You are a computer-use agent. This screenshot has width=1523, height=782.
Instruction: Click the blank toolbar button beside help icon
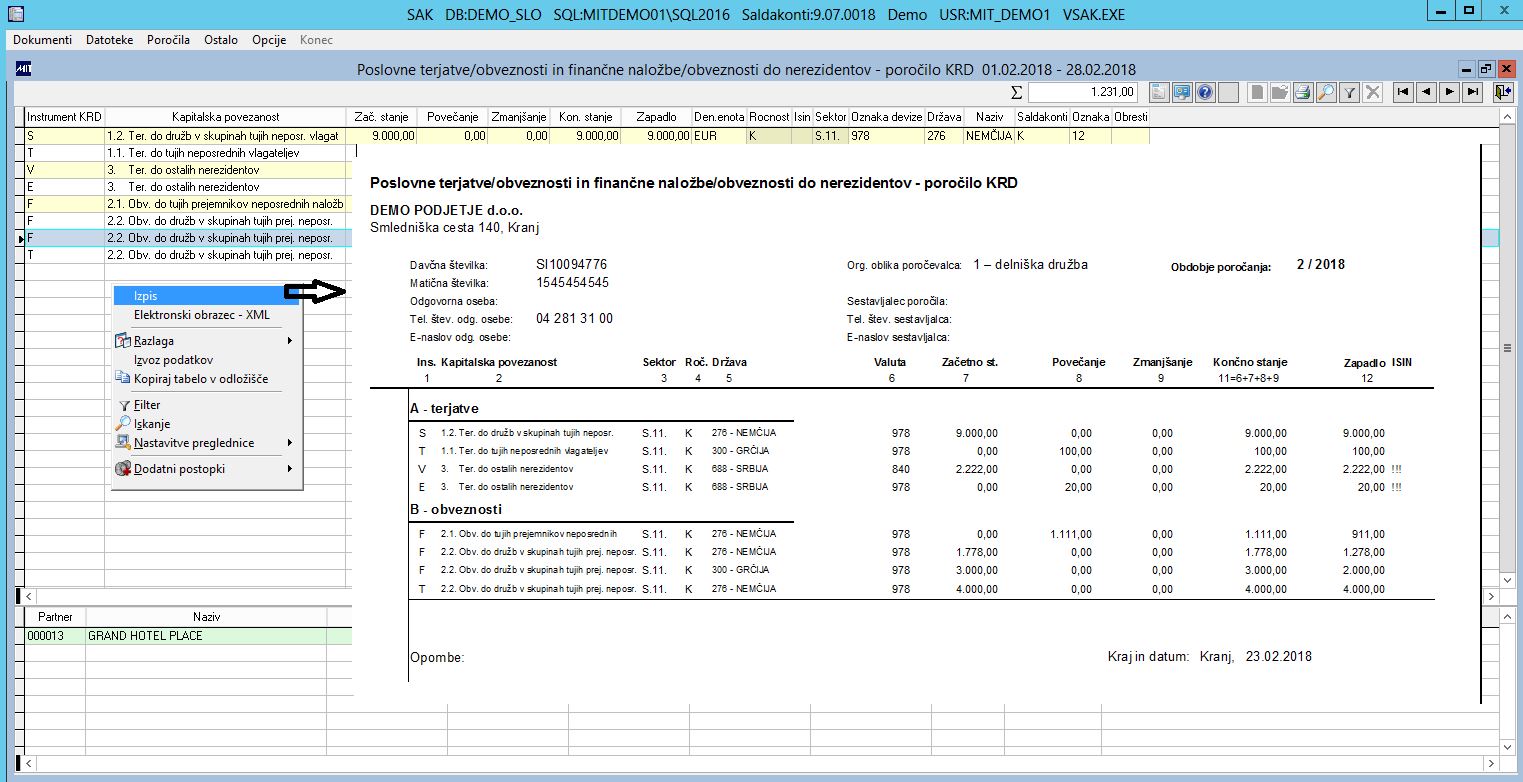coord(1228,92)
